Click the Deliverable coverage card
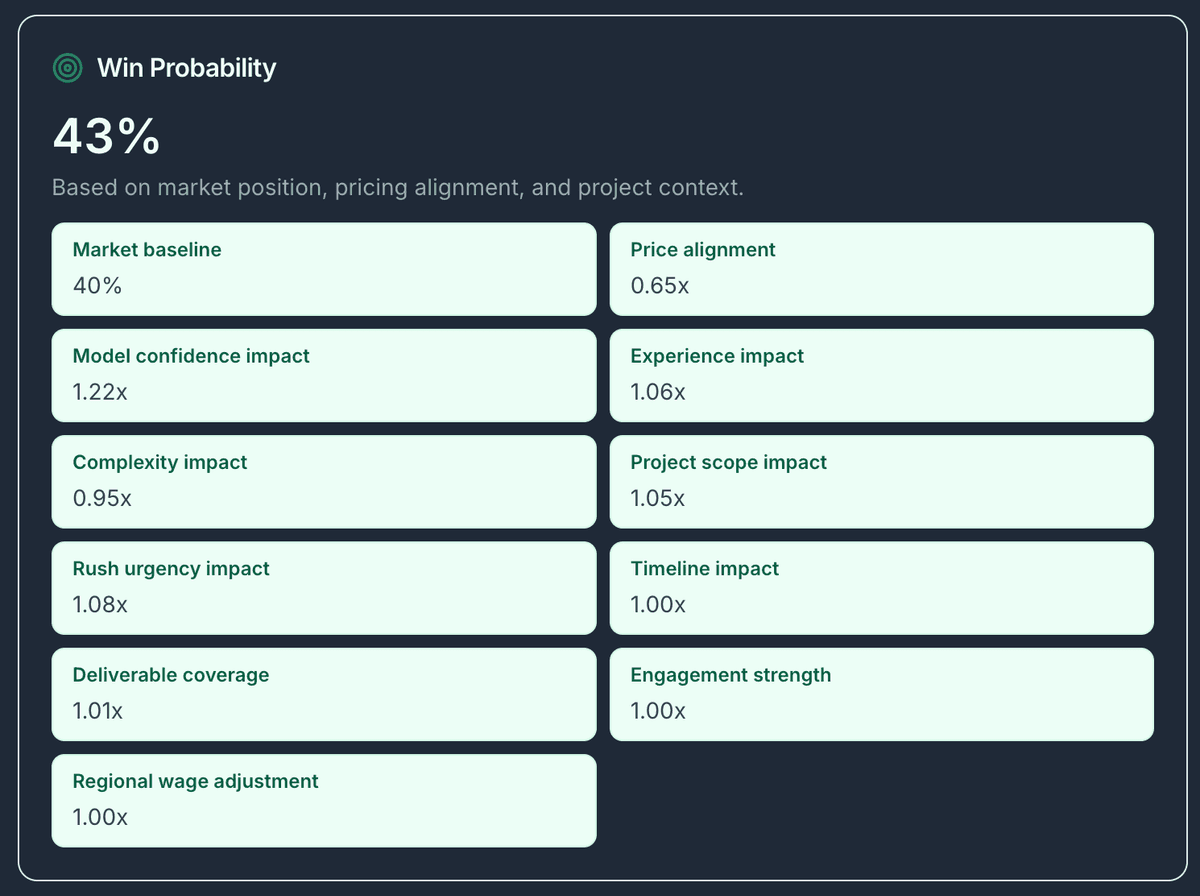 (323, 694)
